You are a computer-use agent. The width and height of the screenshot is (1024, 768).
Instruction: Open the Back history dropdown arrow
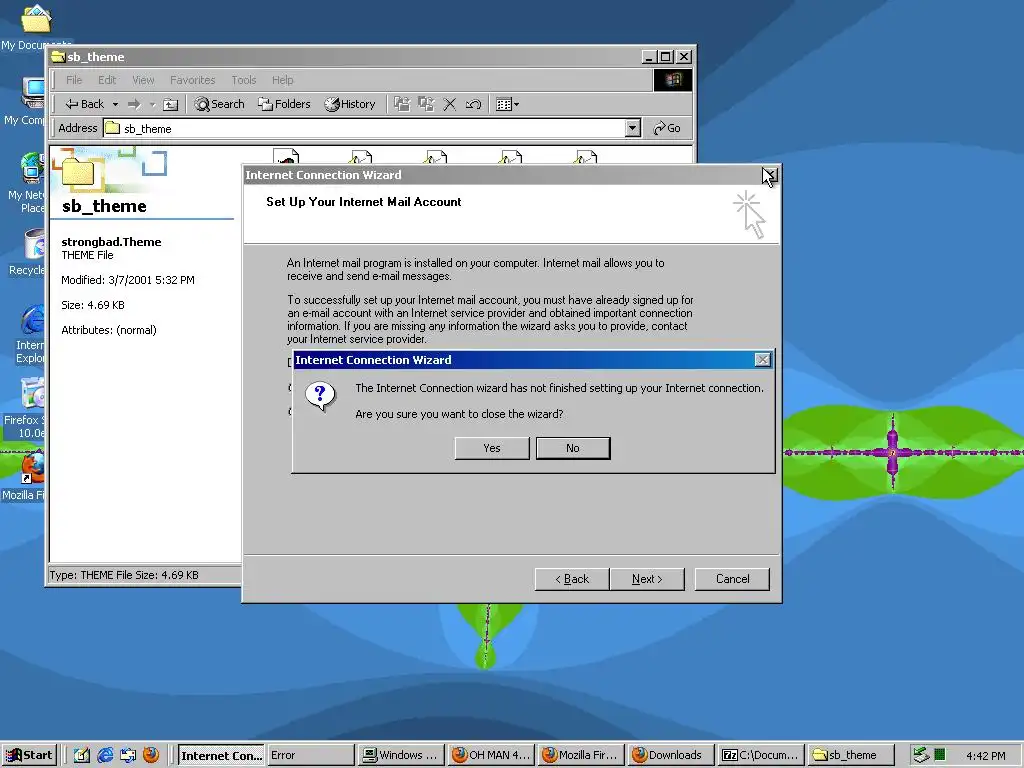(x=115, y=104)
